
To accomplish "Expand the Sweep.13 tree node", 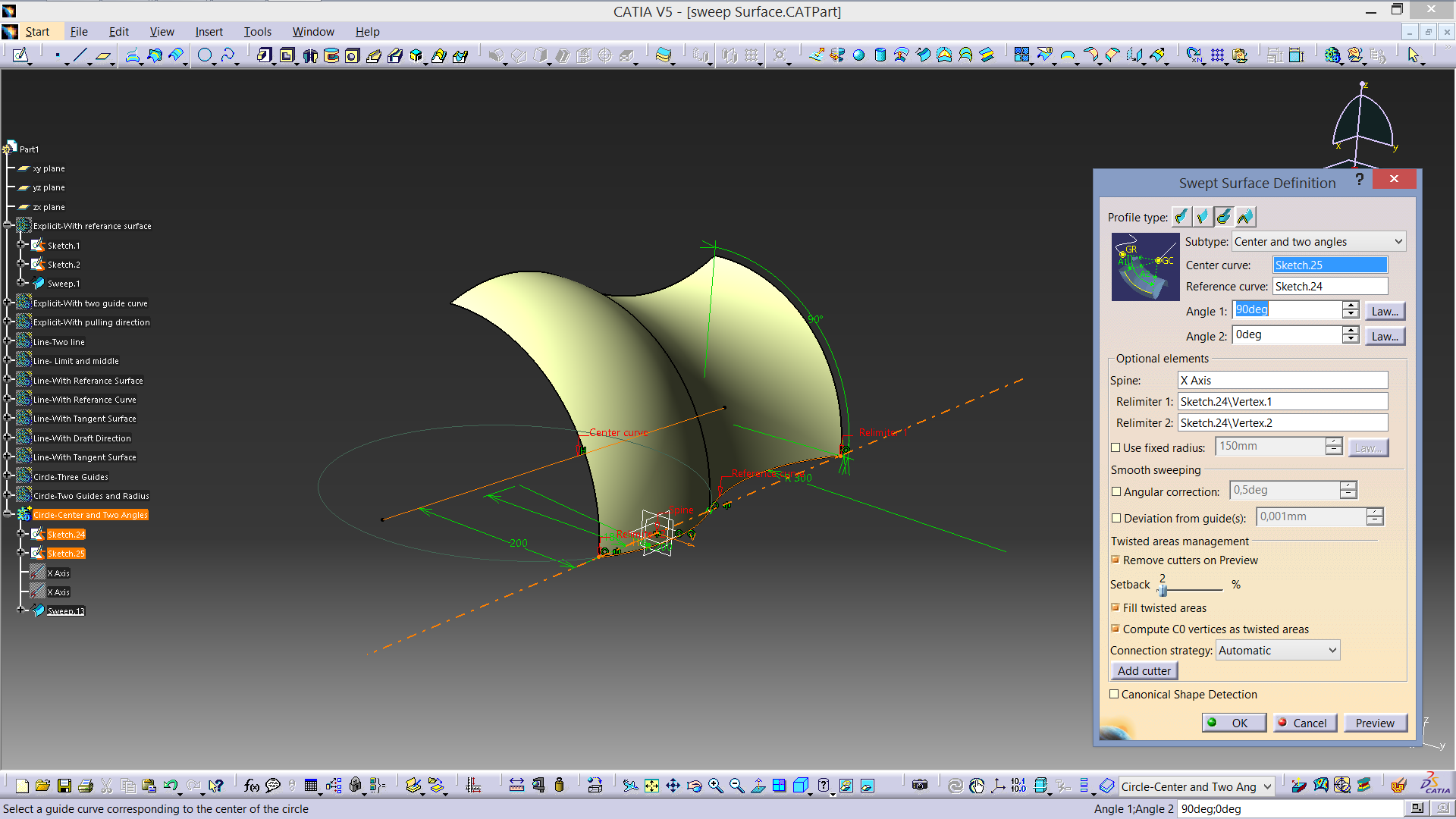I will pyautogui.click(x=21, y=610).
